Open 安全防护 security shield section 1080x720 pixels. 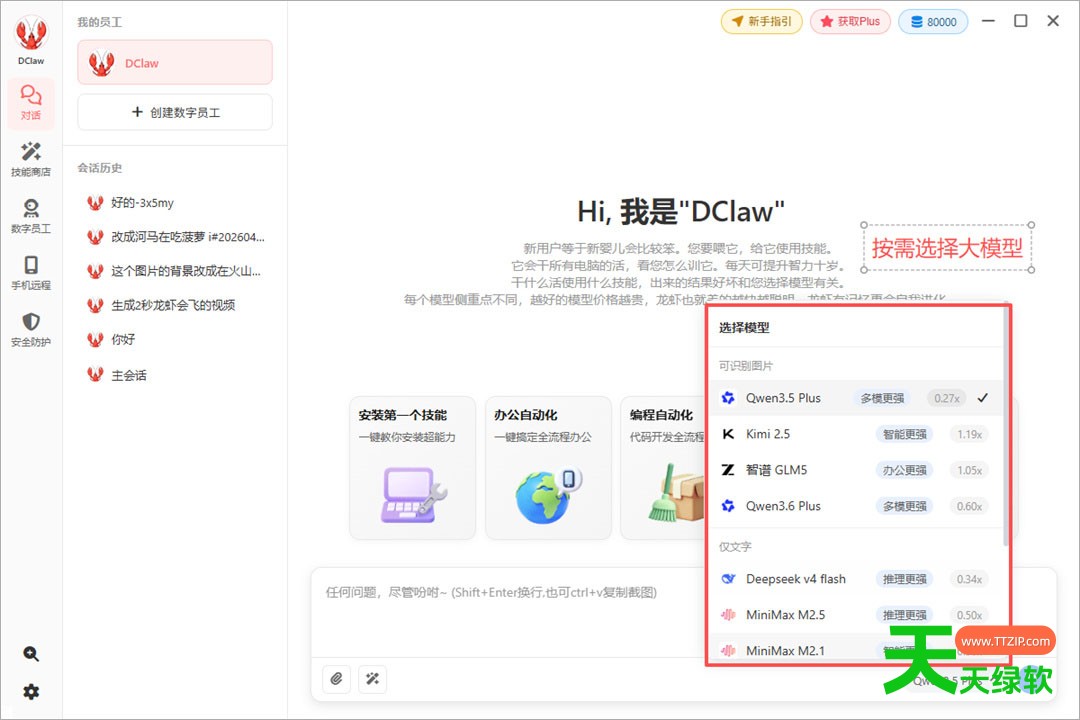click(x=31, y=329)
